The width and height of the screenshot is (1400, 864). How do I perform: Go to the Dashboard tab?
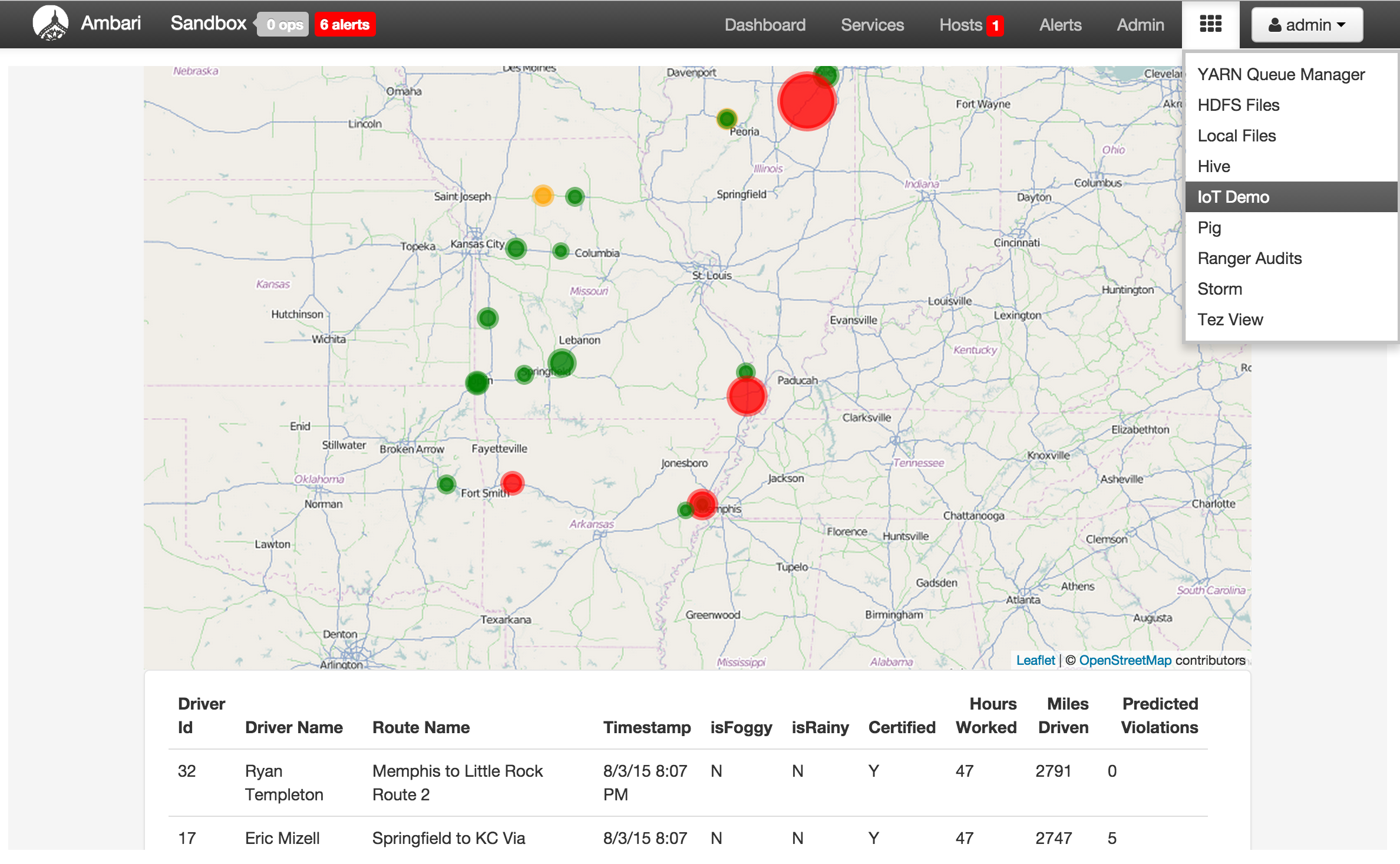[x=765, y=25]
